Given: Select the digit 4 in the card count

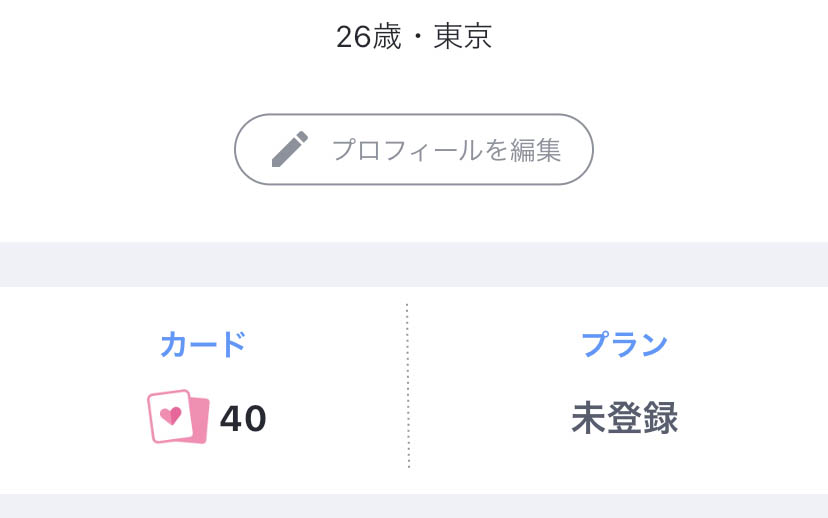Looking at the screenshot, I should point(231,419).
